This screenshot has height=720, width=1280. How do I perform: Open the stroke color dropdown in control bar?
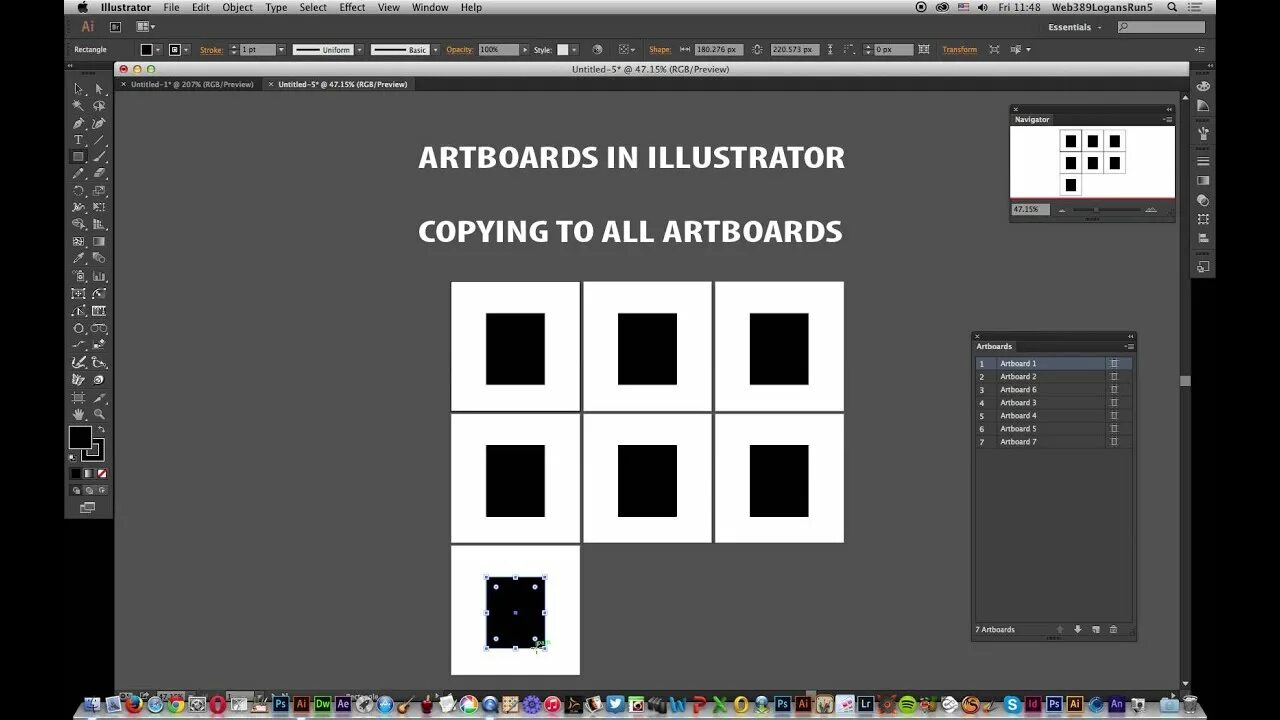coord(186,50)
